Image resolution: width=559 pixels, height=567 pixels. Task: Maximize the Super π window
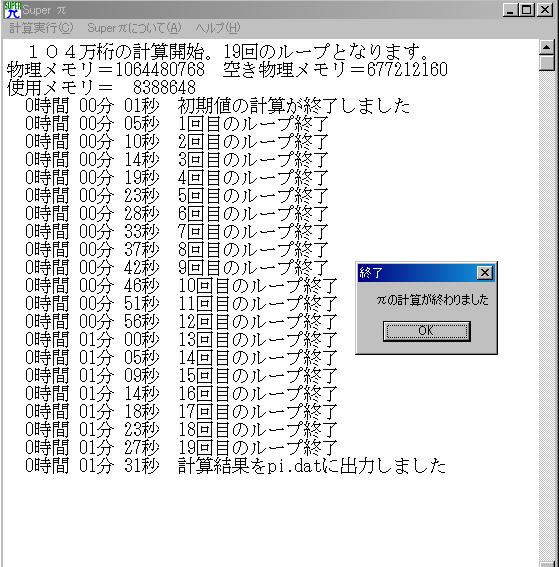pyautogui.click(x=526, y=10)
